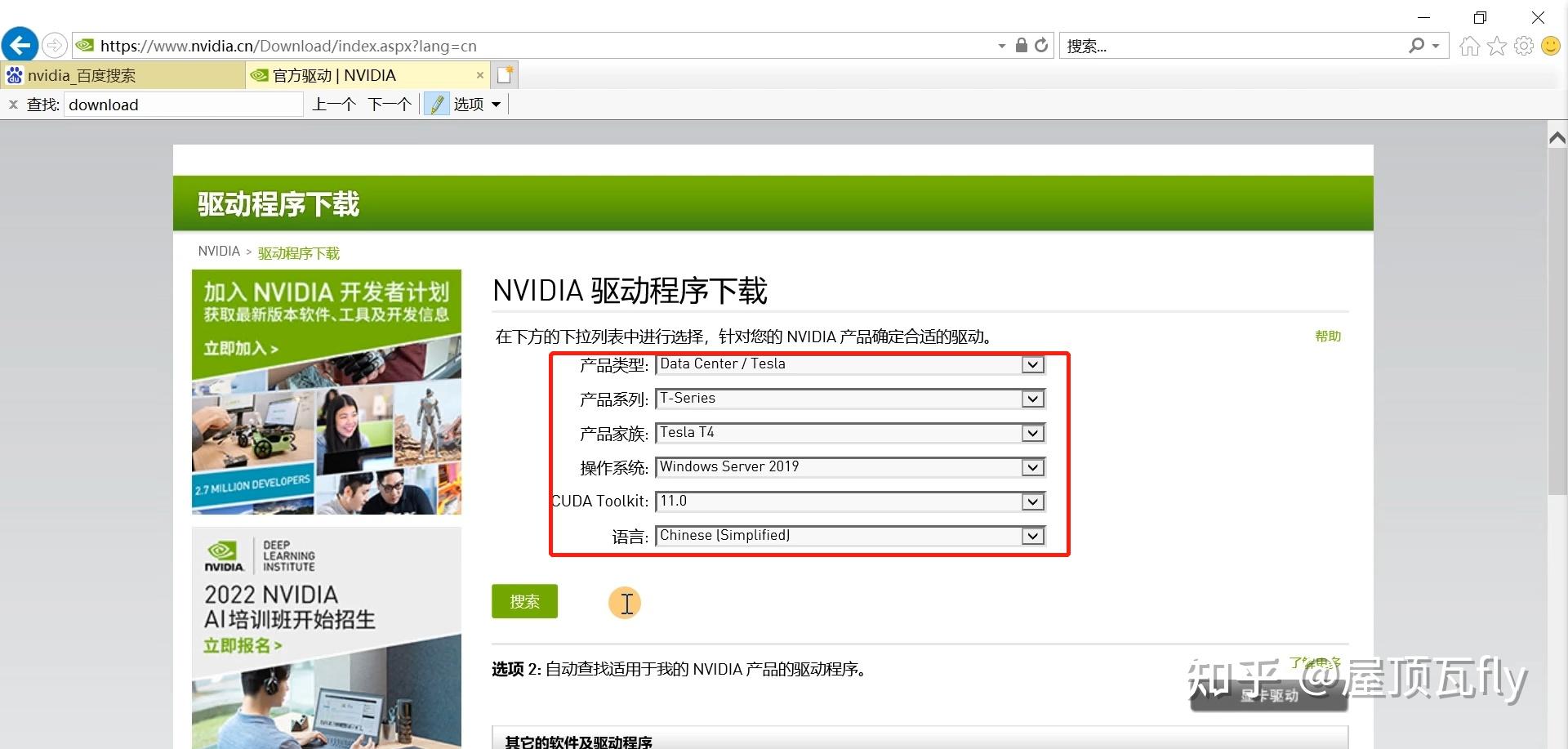Switch to the nvidia_百度搜索 tab
The width and height of the screenshot is (1568, 749).
(122, 75)
